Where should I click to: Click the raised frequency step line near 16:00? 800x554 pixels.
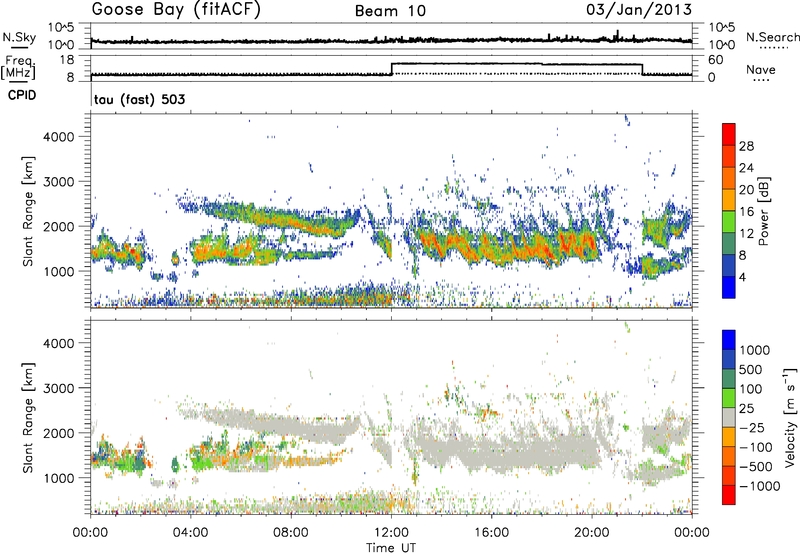[x=517, y=64]
